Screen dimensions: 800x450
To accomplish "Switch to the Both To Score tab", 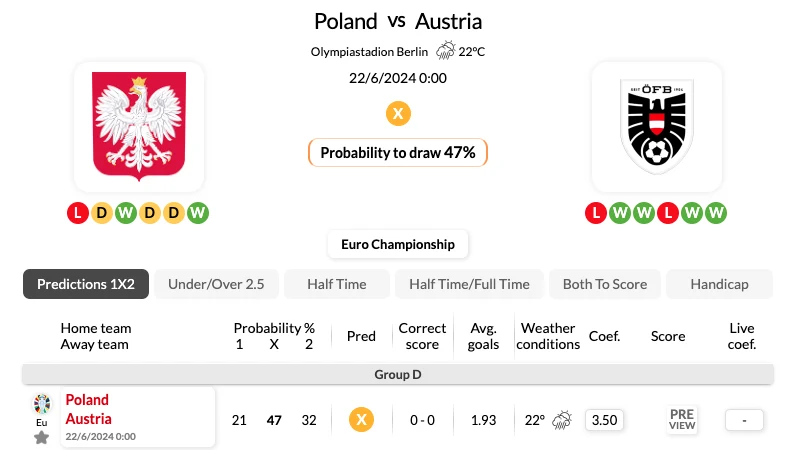I will pyautogui.click(x=605, y=284).
